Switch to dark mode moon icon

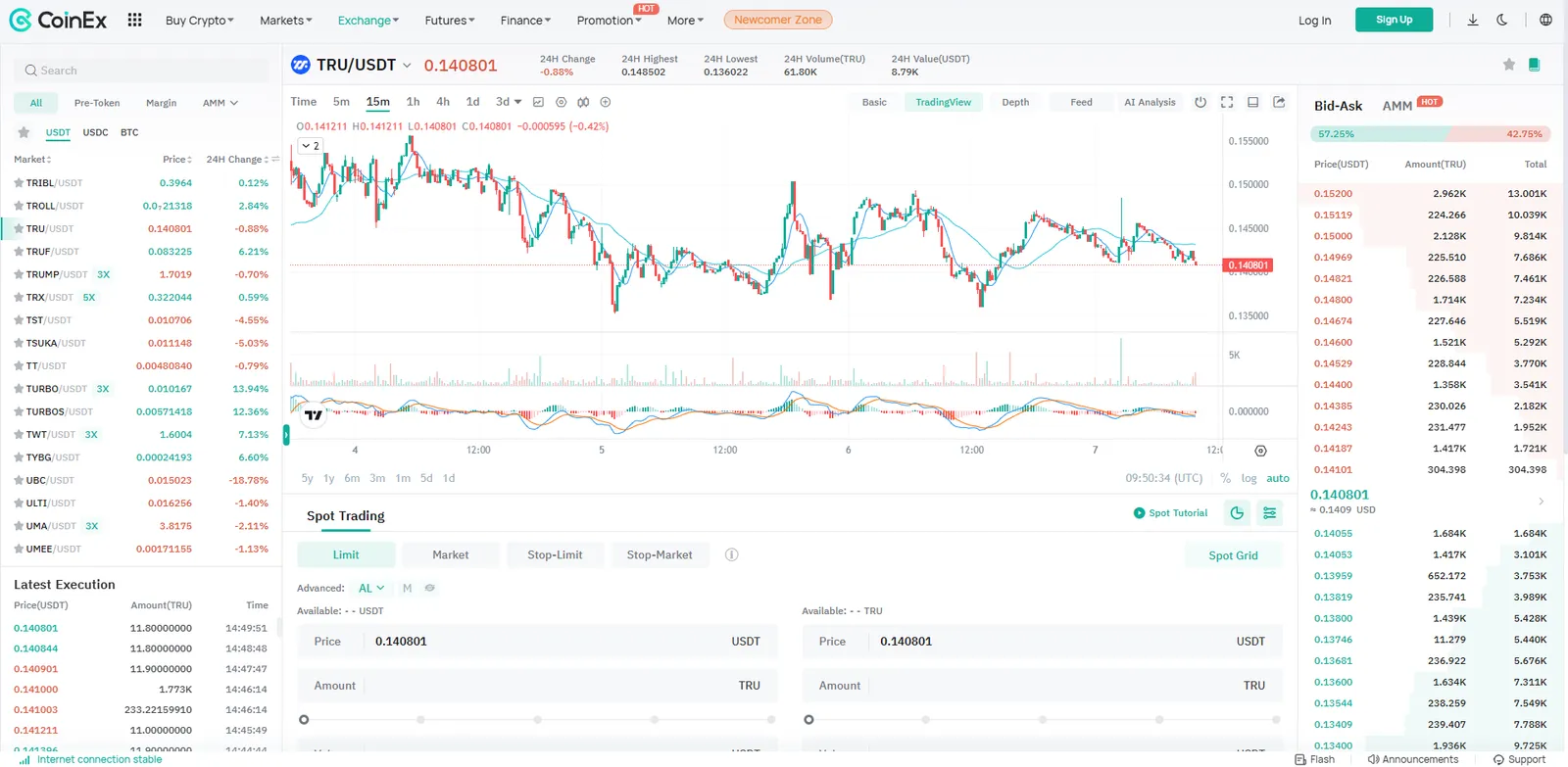(x=1502, y=20)
